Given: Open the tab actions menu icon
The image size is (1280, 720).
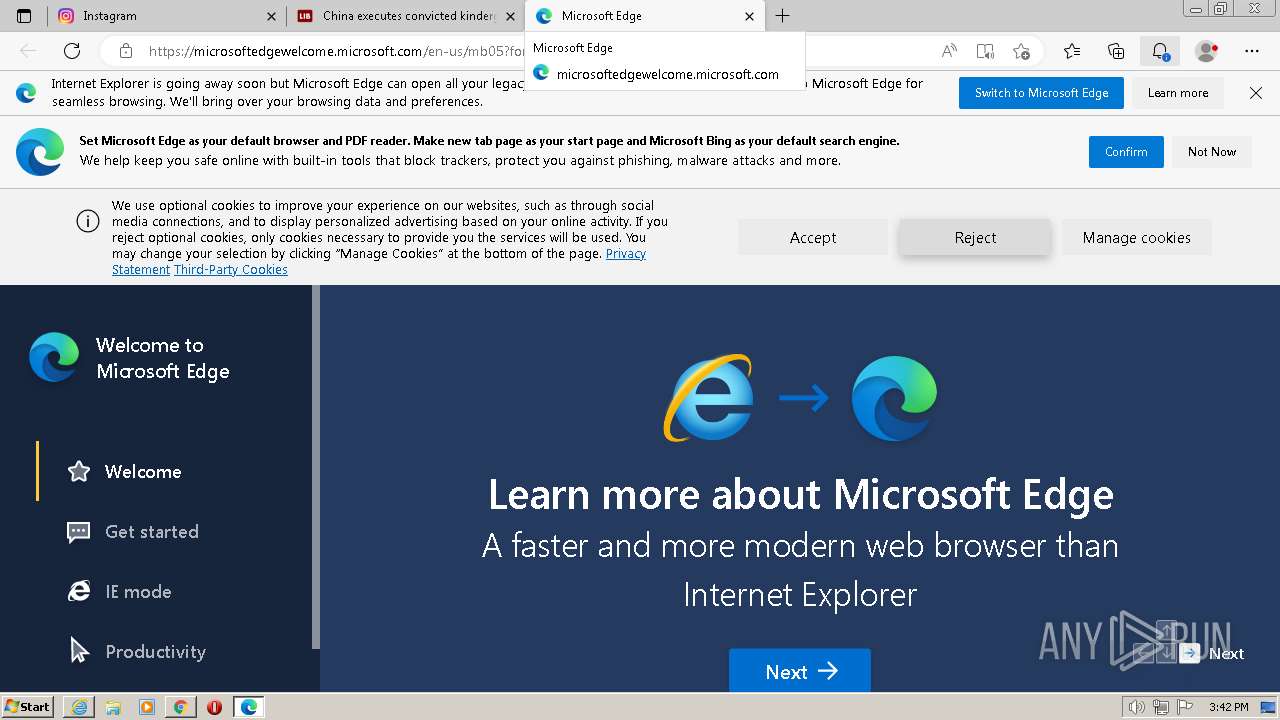Looking at the screenshot, I should [24, 16].
